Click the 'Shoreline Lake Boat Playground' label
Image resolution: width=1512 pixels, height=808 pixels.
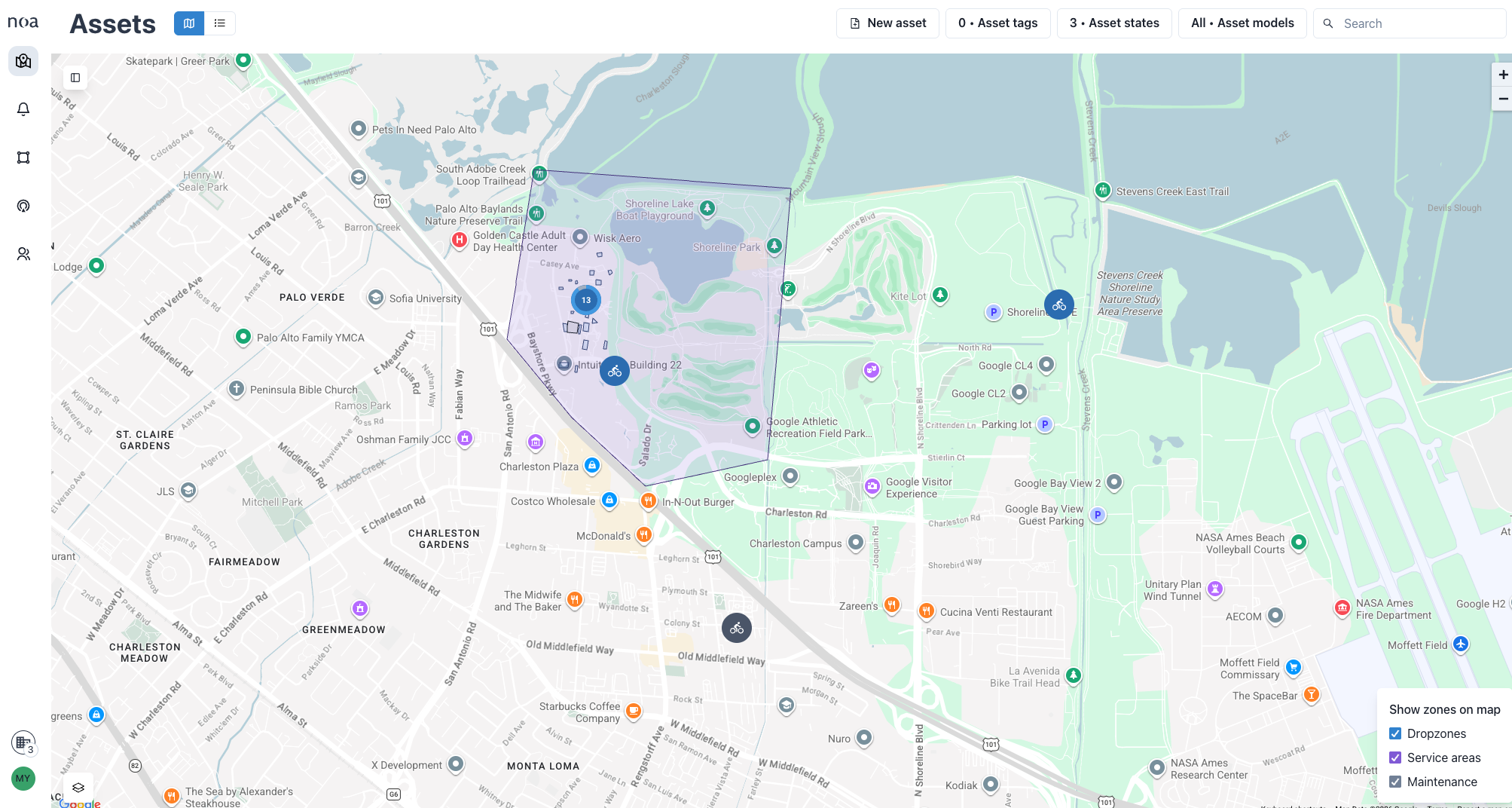[x=655, y=210]
